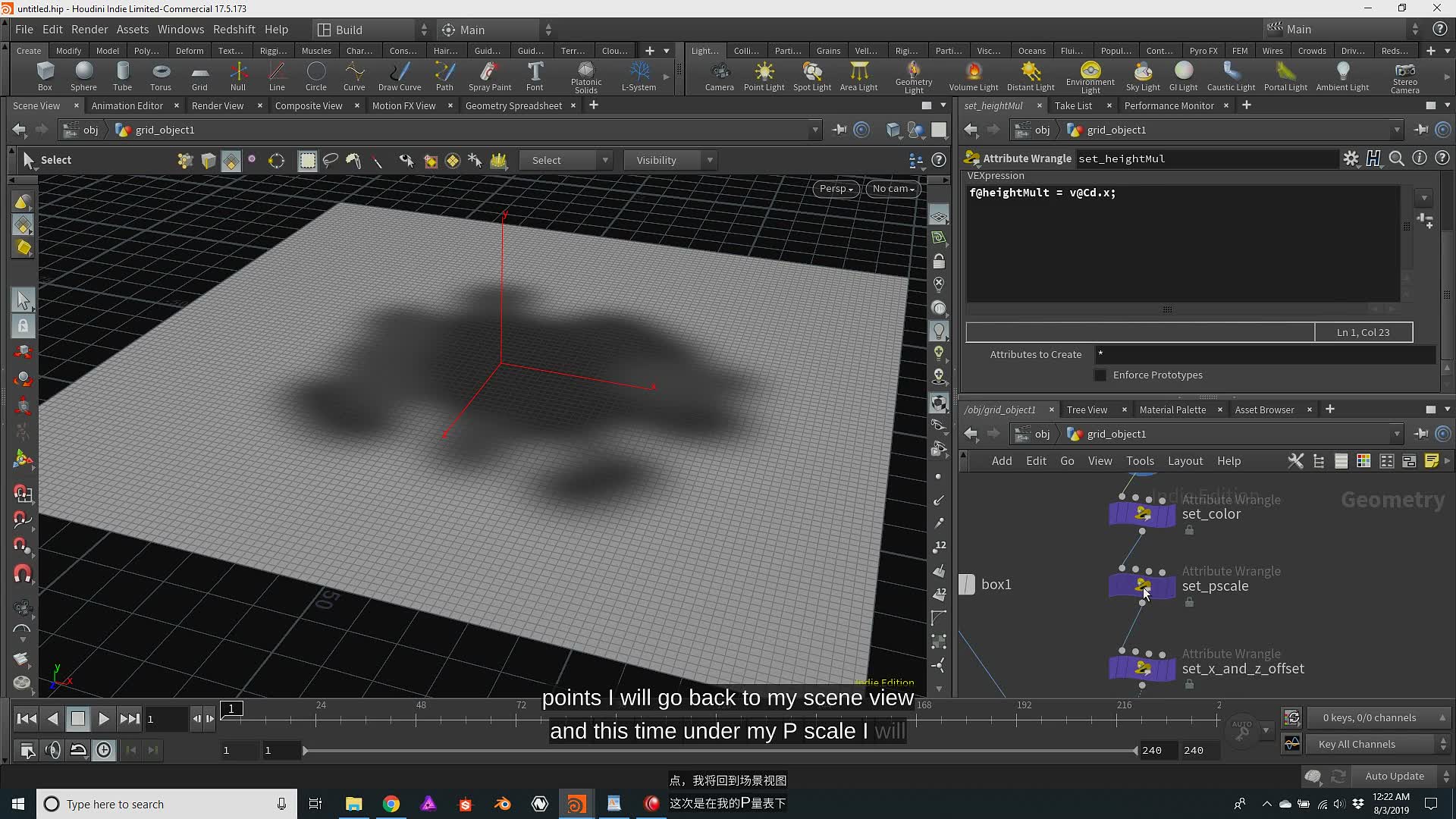
Task: Select the Tube shelf tool
Action: [x=122, y=77]
